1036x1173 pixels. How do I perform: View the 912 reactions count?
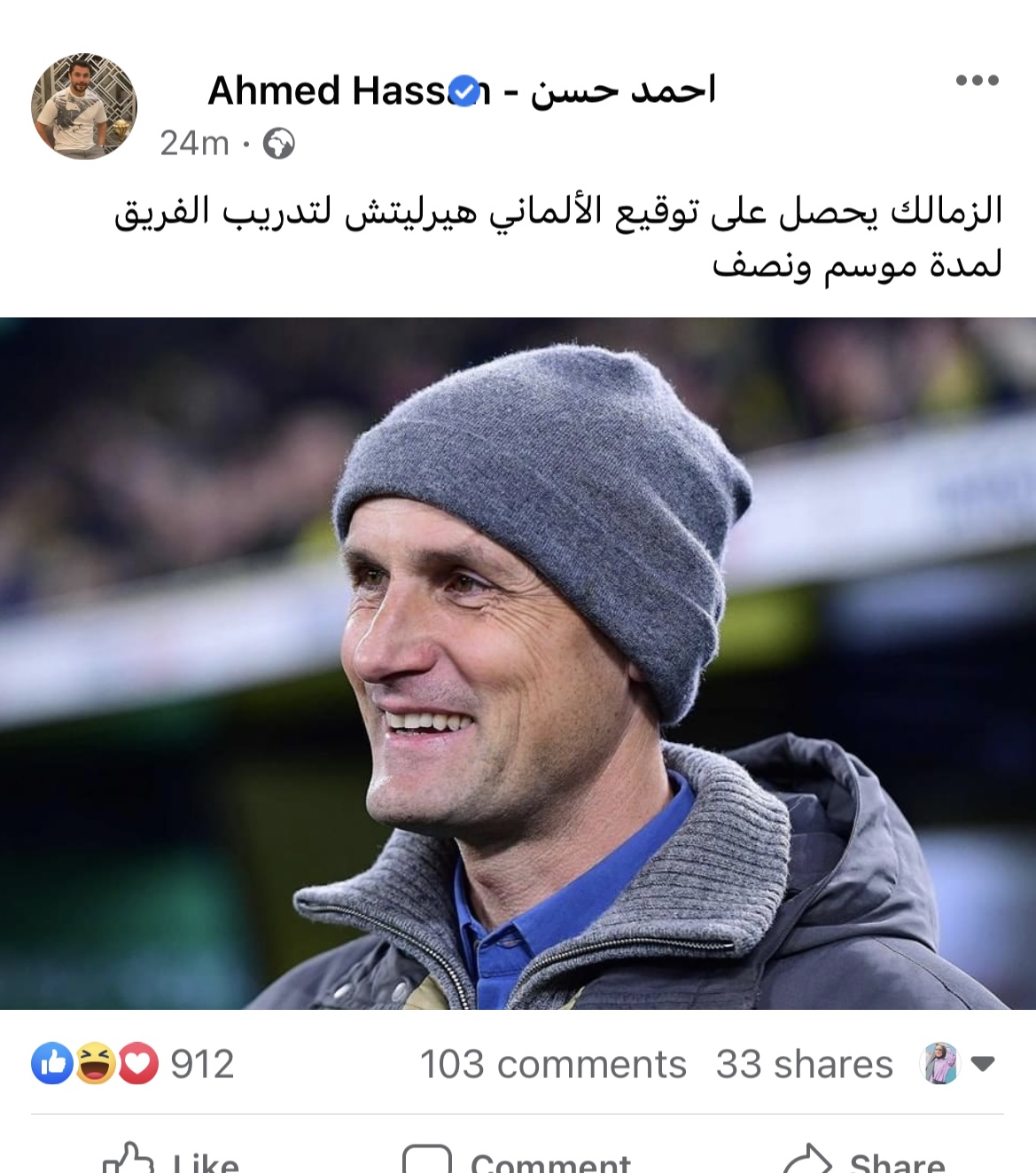click(x=202, y=1064)
